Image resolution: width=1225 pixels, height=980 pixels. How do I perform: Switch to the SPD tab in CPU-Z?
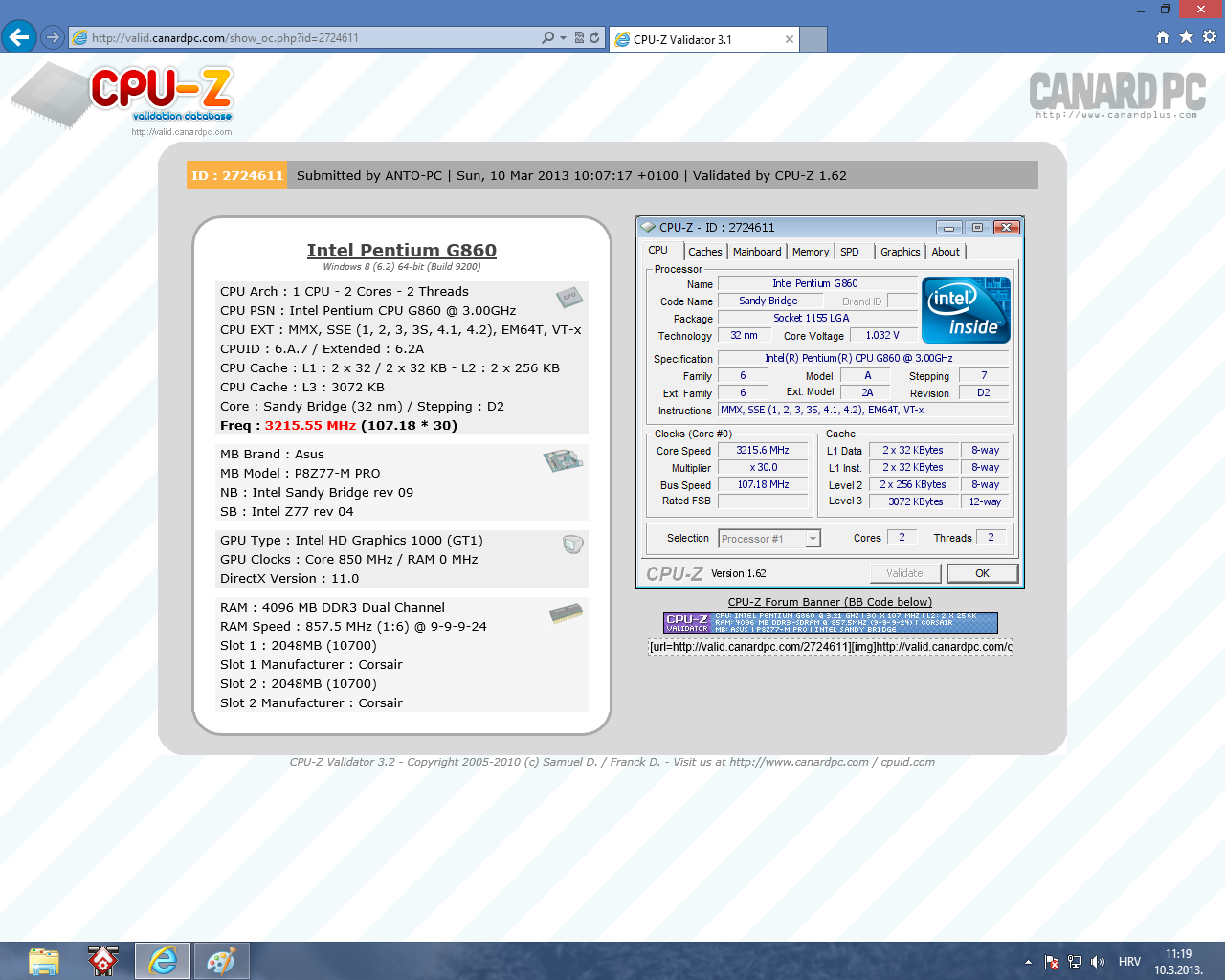point(850,252)
